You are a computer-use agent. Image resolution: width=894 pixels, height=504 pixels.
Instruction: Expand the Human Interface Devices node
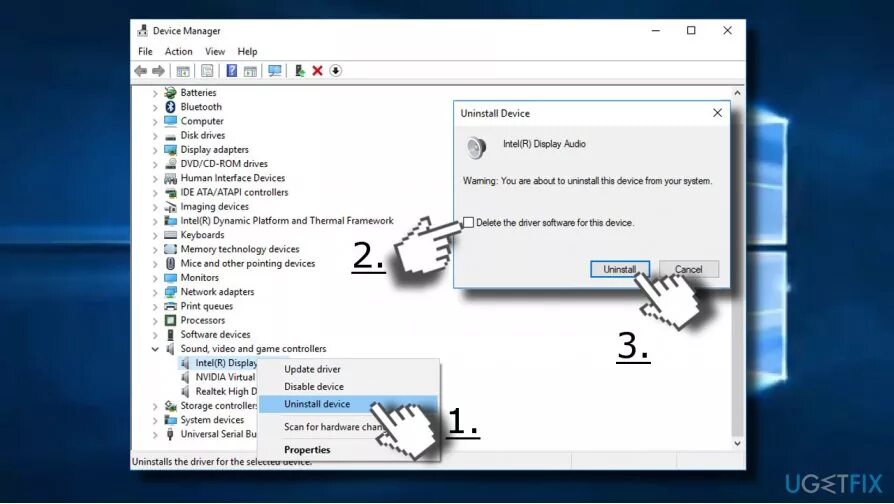pyautogui.click(x=155, y=178)
